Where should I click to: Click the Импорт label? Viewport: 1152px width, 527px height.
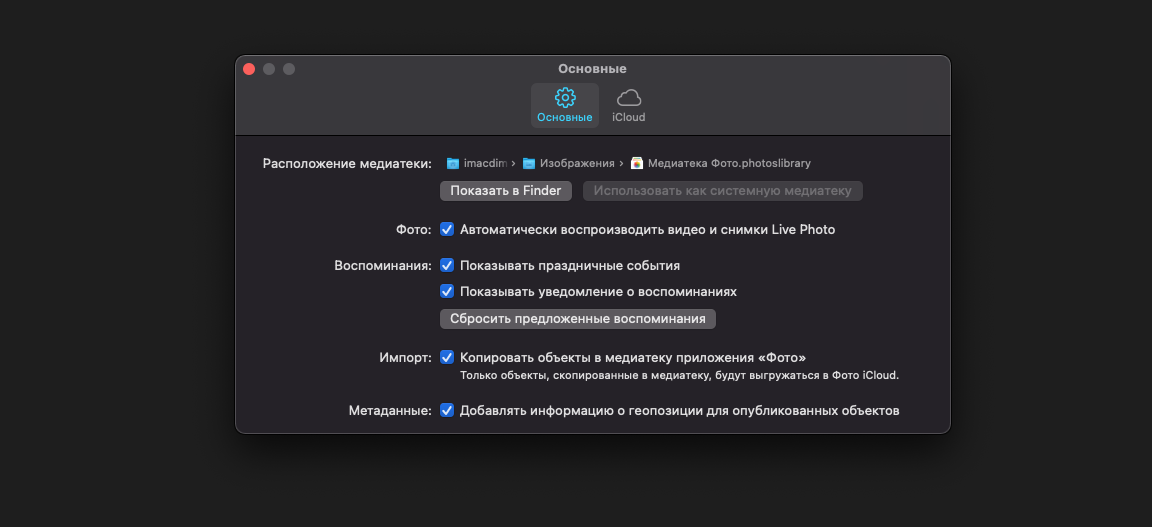click(x=406, y=357)
